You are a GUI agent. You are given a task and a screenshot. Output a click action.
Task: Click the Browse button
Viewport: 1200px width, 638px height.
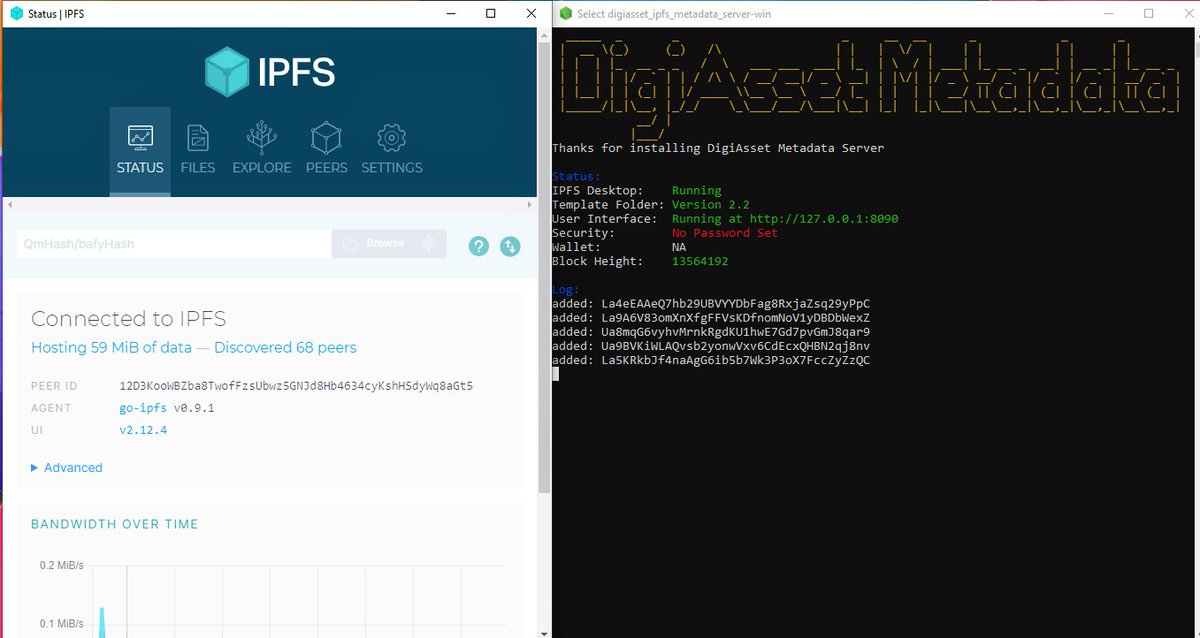pos(389,244)
